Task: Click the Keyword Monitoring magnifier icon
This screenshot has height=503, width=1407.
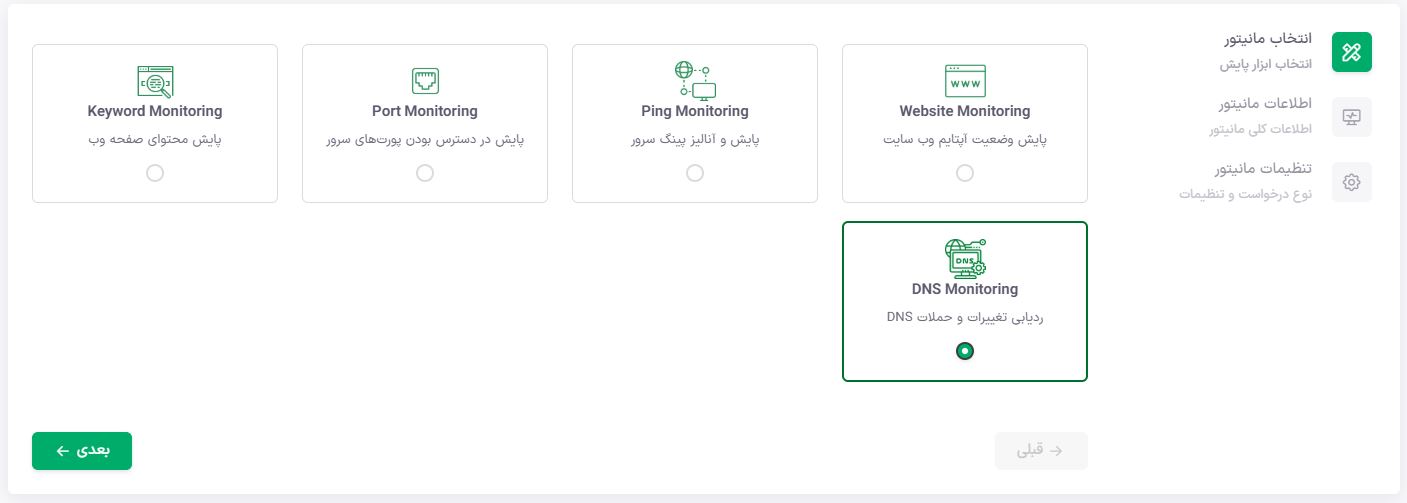Action: point(155,80)
